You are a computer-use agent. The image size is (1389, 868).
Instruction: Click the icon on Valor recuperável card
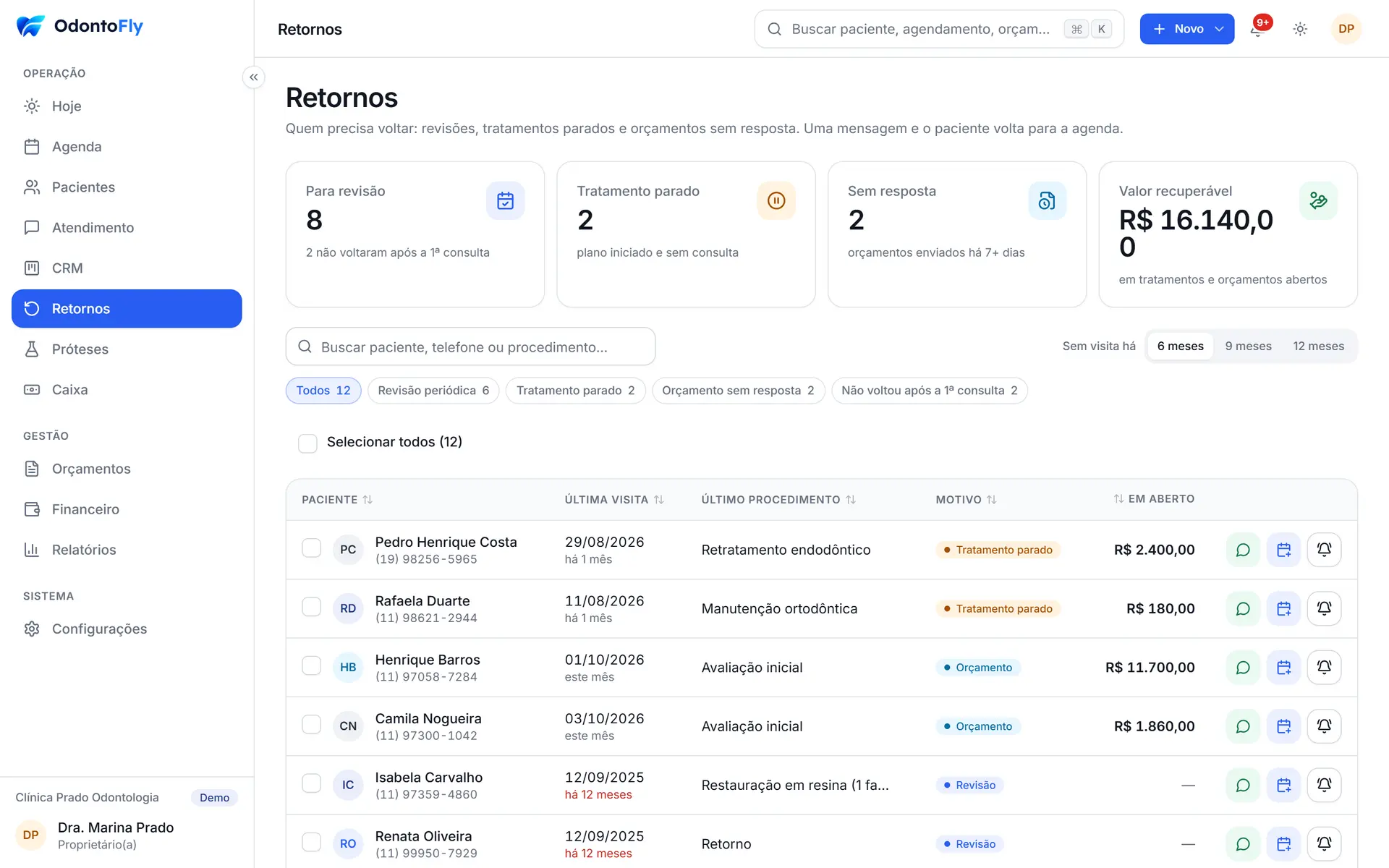1318,200
